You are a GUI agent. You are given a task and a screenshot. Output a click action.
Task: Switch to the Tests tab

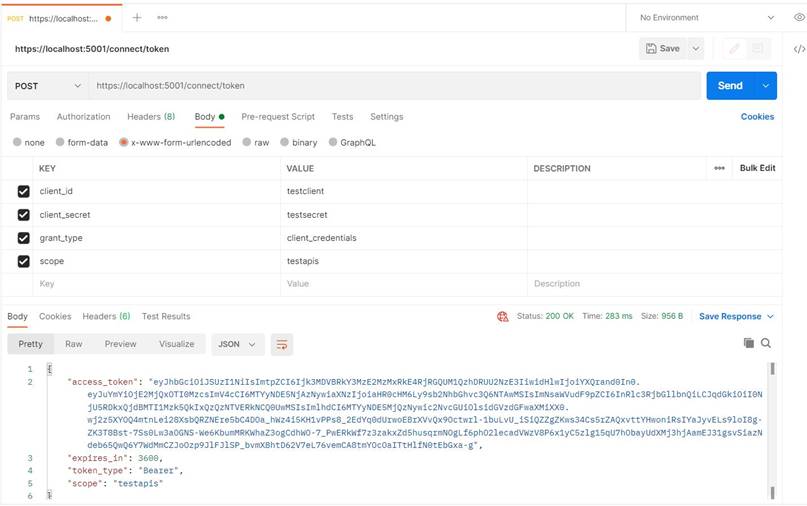pyautogui.click(x=342, y=117)
